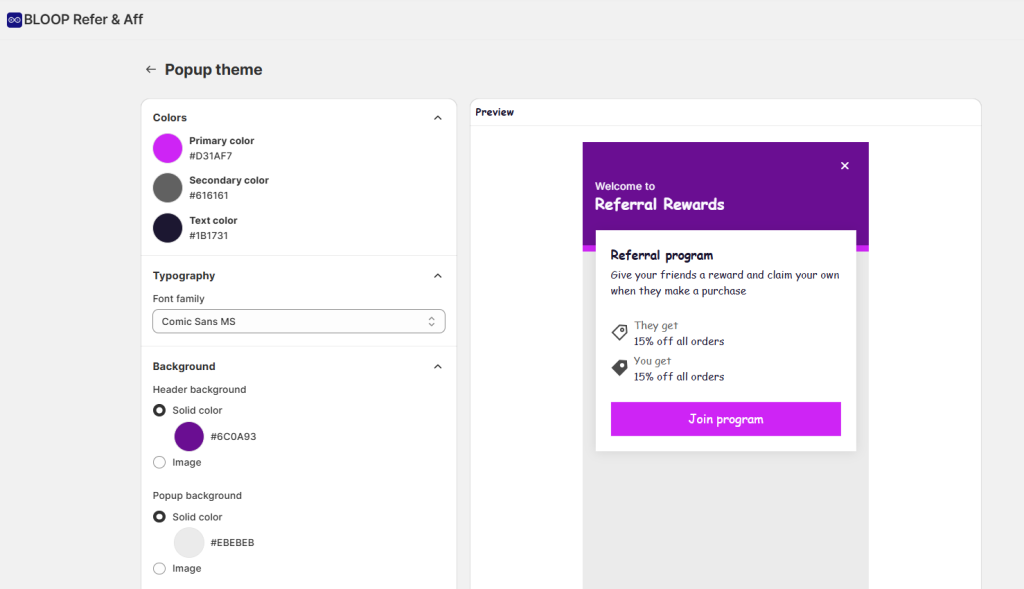Select Image for popup background
Screen dimensions: 1024x589
159,568
